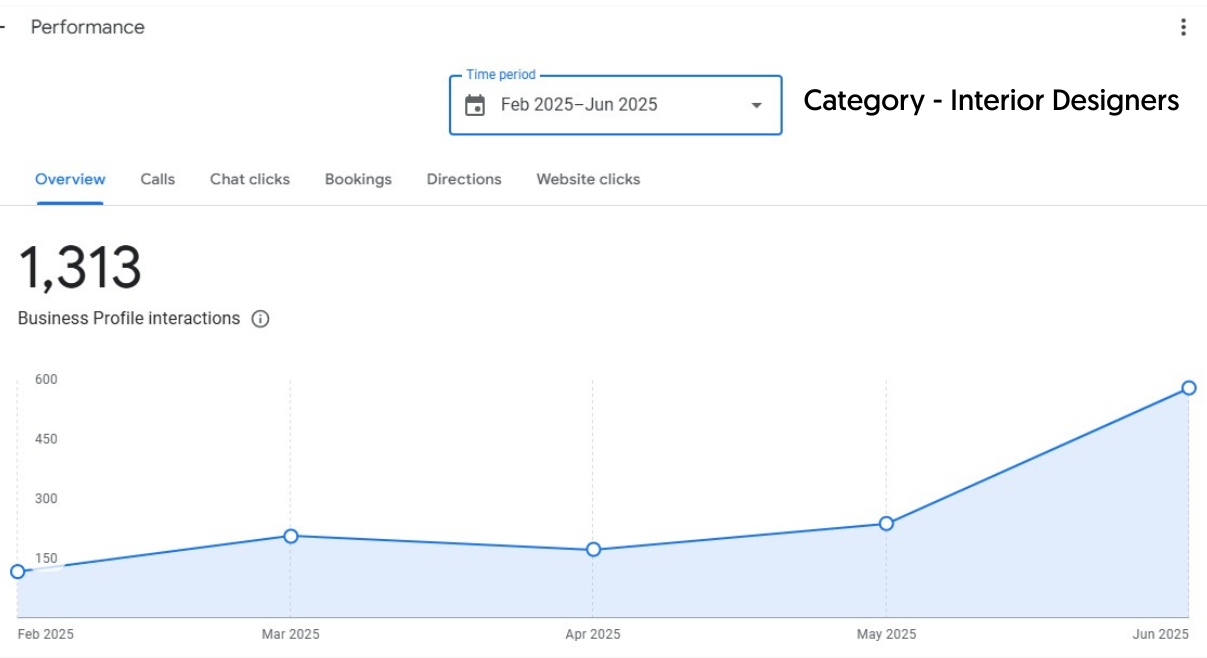Select the Mar 2025 data point marker

tap(291, 536)
